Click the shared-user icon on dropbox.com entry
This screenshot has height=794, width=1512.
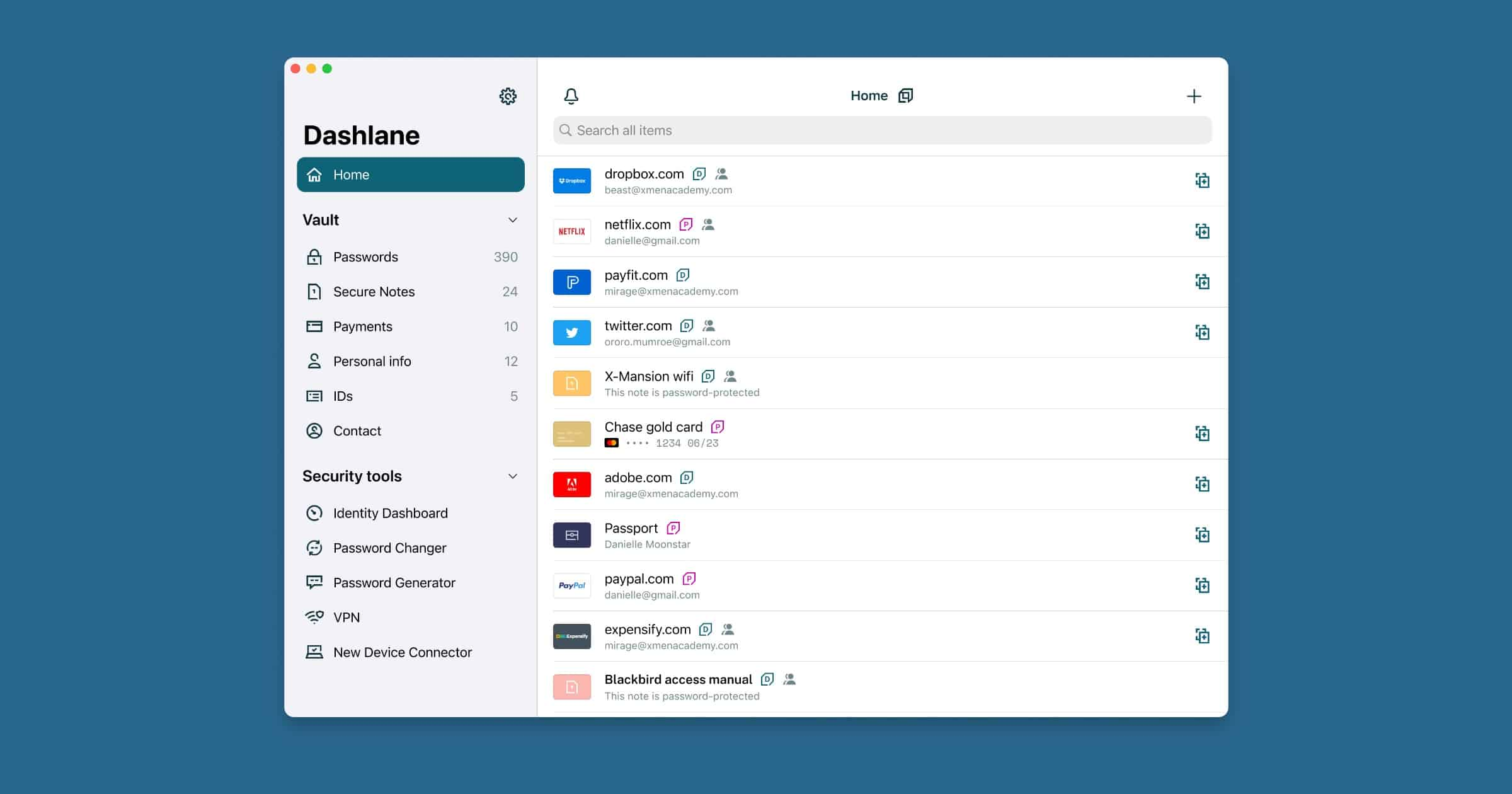click(723, 173)
